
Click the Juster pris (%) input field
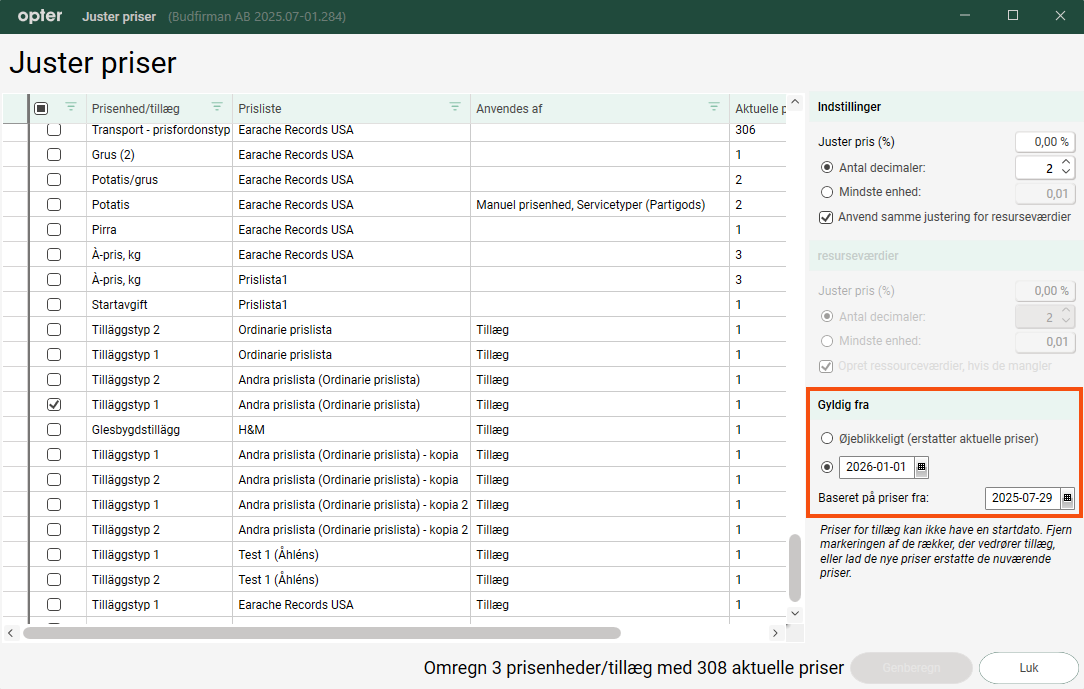[x=1044, y=142]
